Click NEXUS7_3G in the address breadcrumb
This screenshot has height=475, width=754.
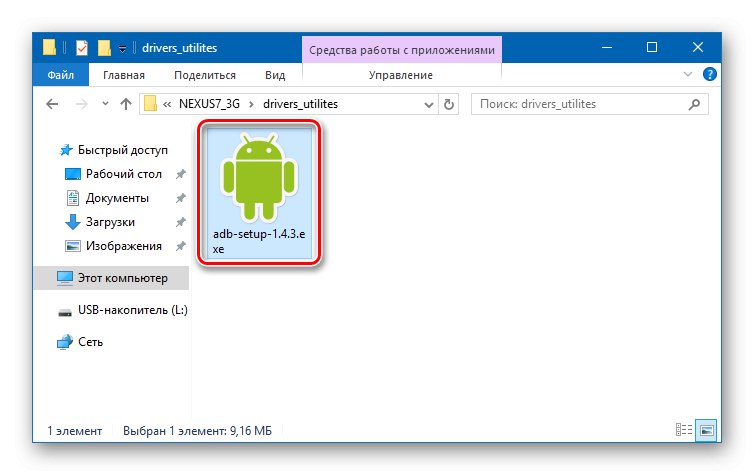209,104
